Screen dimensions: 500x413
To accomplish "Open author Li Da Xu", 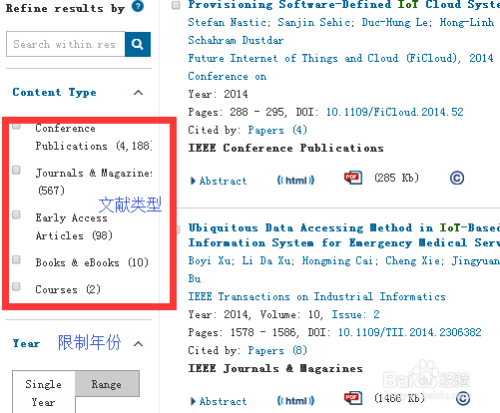I will (266, 260).
